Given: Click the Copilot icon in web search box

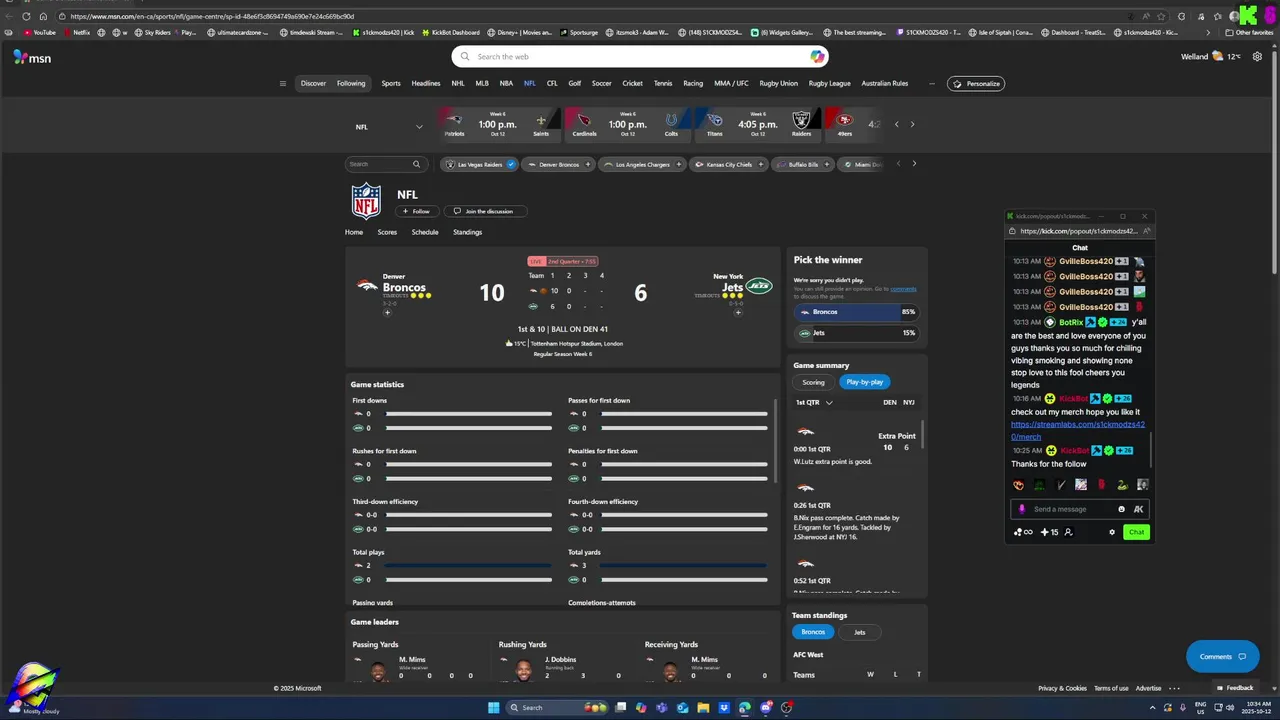Looking at the screenshot, I should point(817,56).
